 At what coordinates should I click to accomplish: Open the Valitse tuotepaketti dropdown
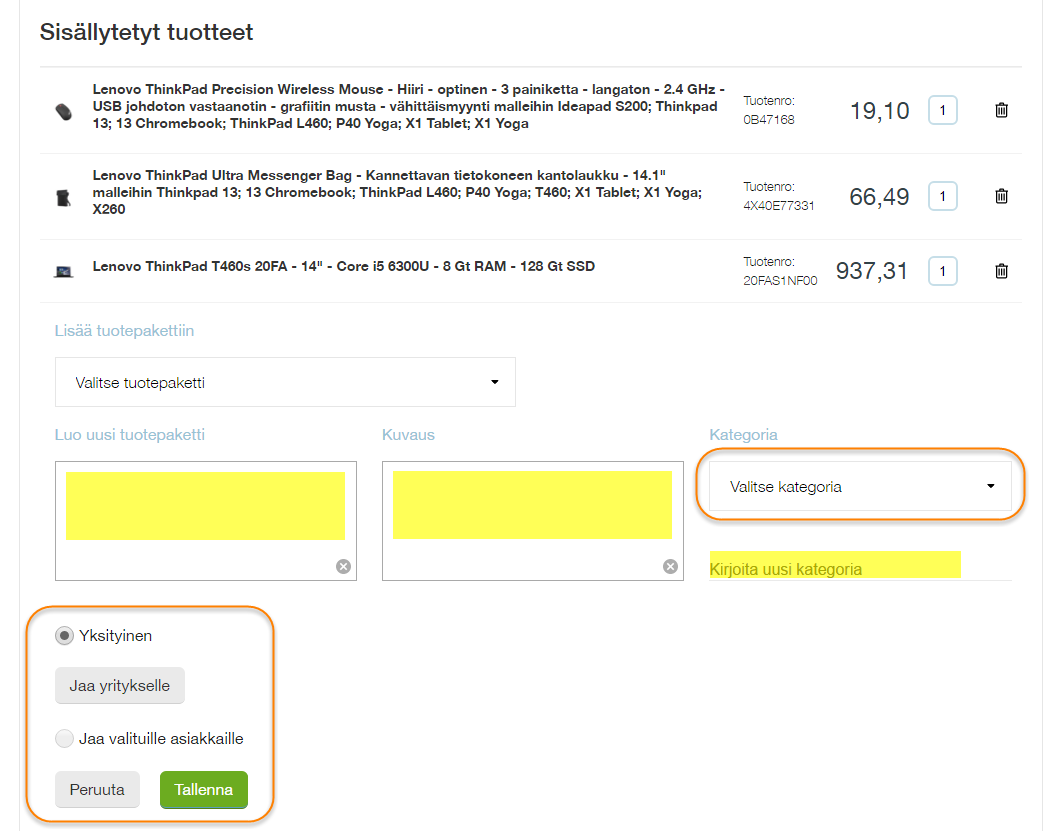click(x=285, y=382)
